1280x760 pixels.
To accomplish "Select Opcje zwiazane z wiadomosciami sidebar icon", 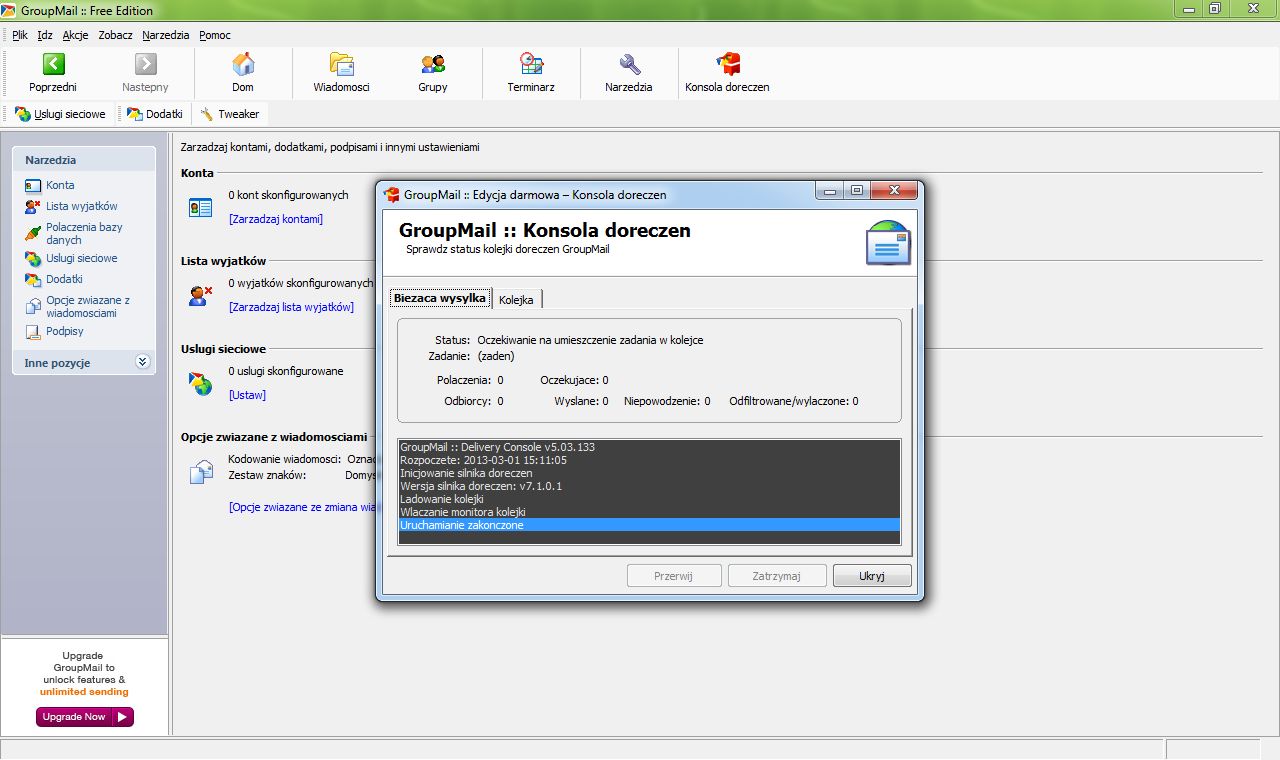I will tap(33, 306).
